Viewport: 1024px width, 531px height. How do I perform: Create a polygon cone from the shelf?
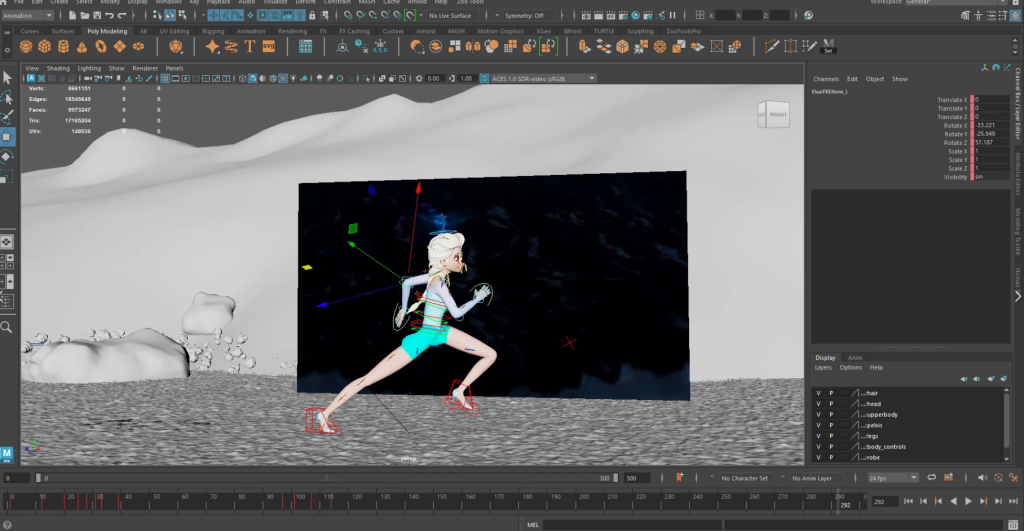(x=82, y=46)
